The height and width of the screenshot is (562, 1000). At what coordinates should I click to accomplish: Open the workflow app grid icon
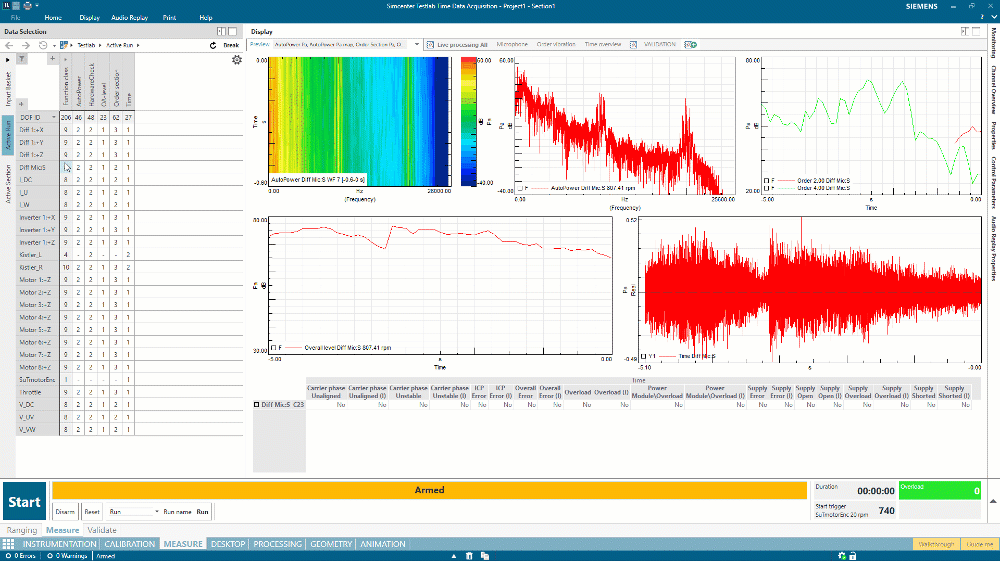(8, 544)
